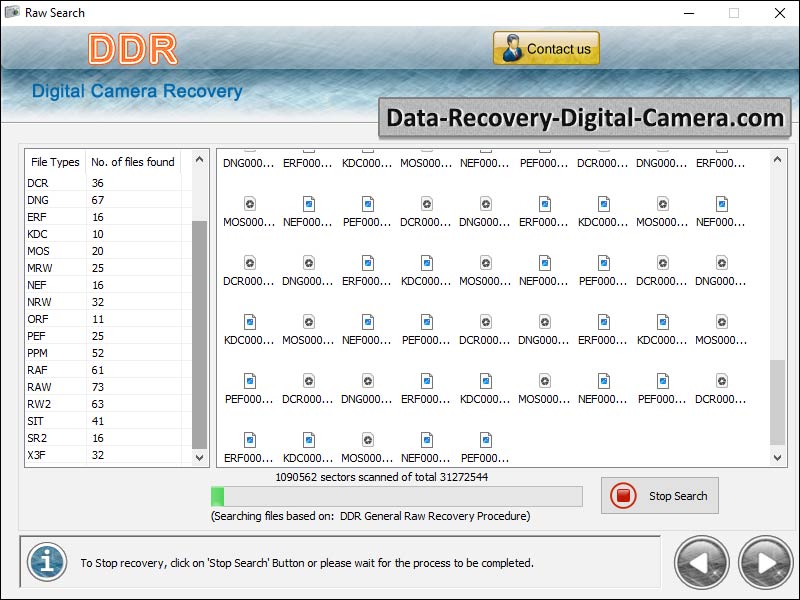Click the sector scan progress bar

(x=396, y=497)
